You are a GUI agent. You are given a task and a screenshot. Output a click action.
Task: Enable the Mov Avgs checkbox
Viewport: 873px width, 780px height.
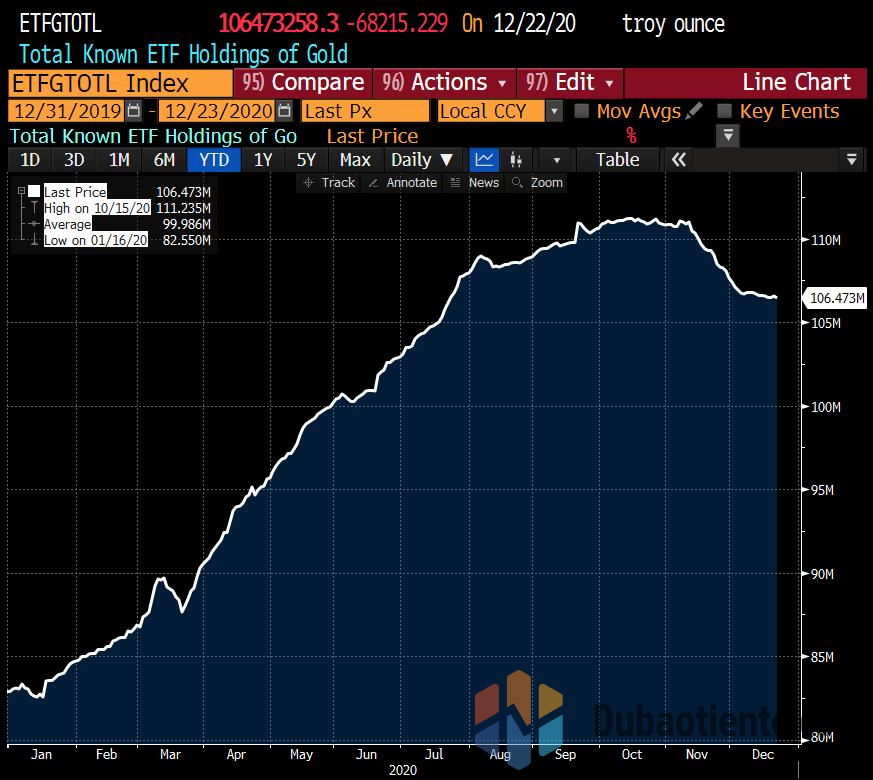582,111
